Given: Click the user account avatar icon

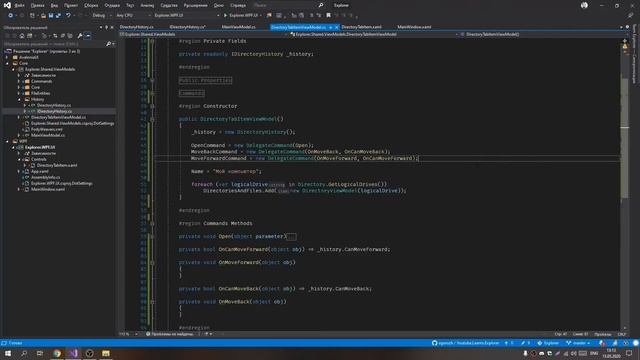Looking at the screenshot, I should click(584, 5).
